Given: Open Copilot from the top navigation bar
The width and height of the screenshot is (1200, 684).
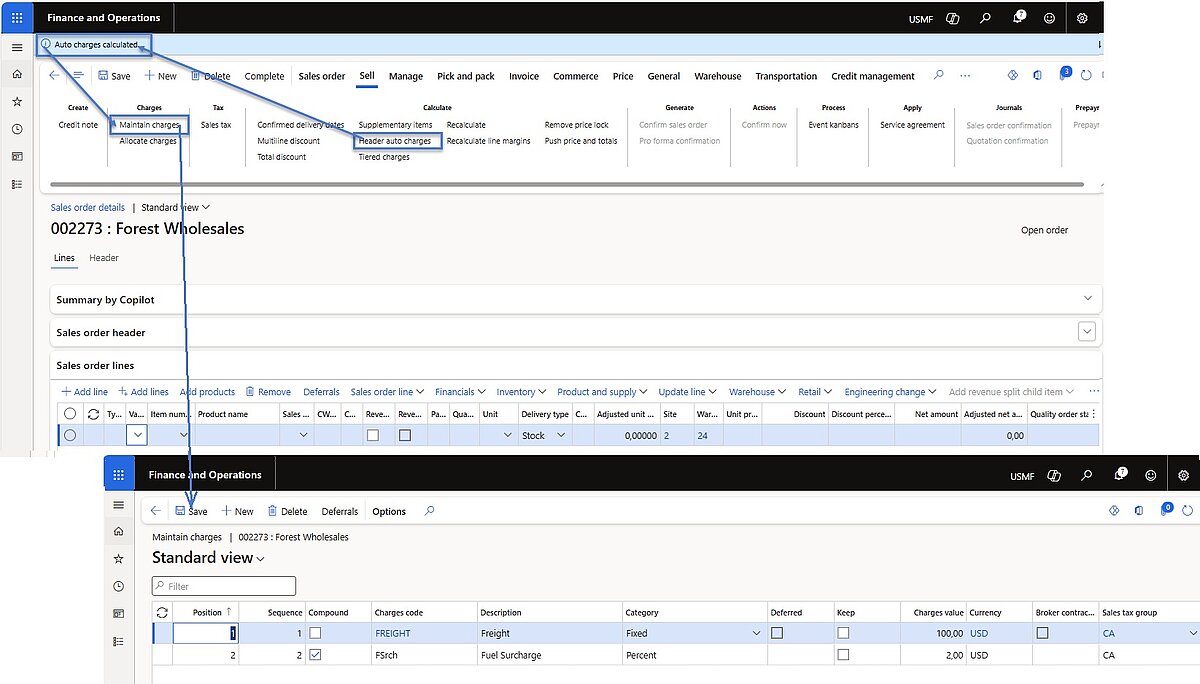Looking at the screenshot, I should click(x=952, y=18).
